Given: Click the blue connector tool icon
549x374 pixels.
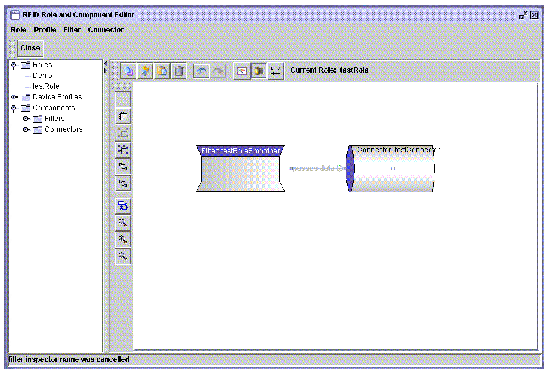Looking at the screenshot, I should coord(123,206).
